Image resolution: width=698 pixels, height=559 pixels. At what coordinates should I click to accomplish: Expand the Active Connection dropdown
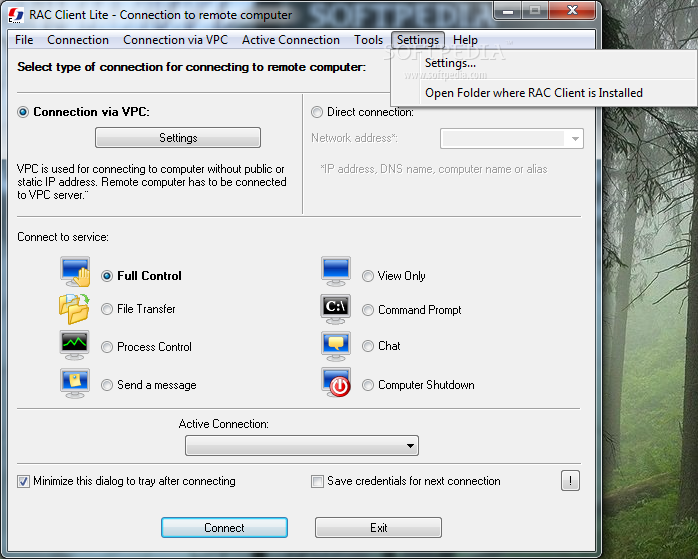coord(302,446)
